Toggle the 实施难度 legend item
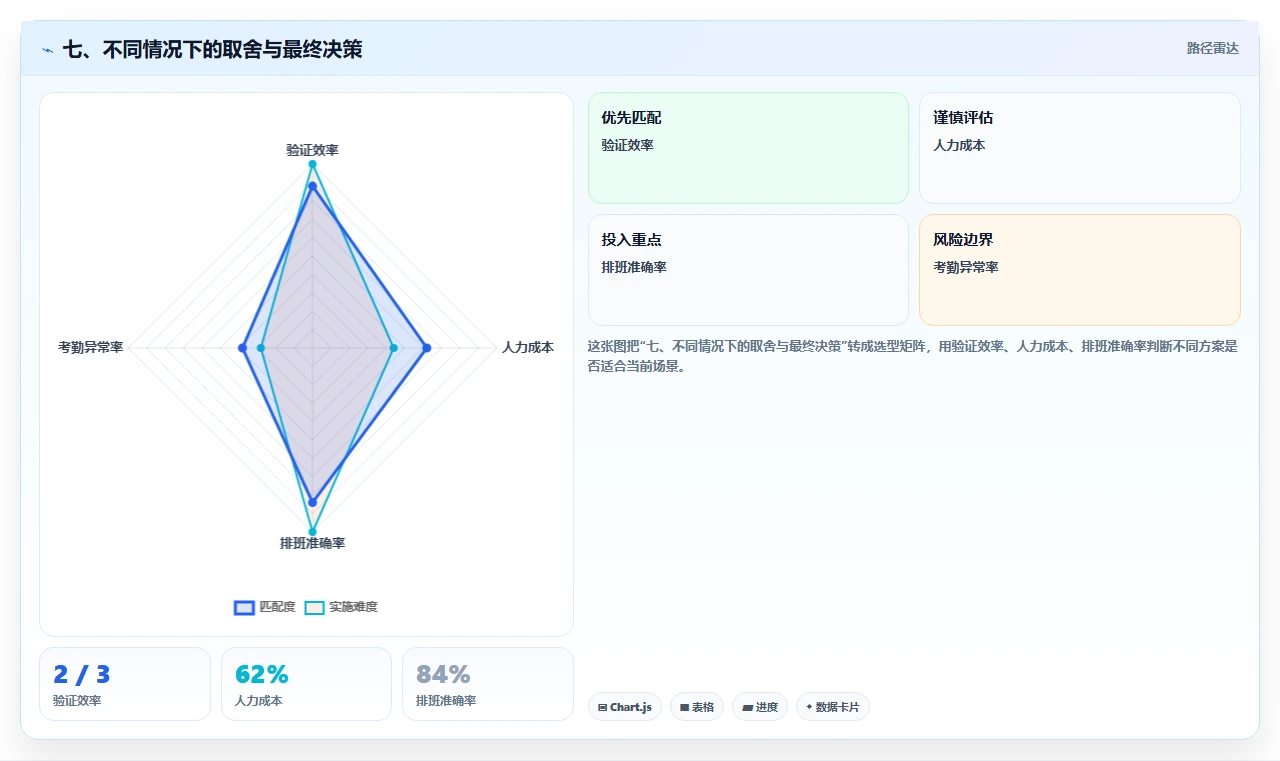 click(341, 607)
